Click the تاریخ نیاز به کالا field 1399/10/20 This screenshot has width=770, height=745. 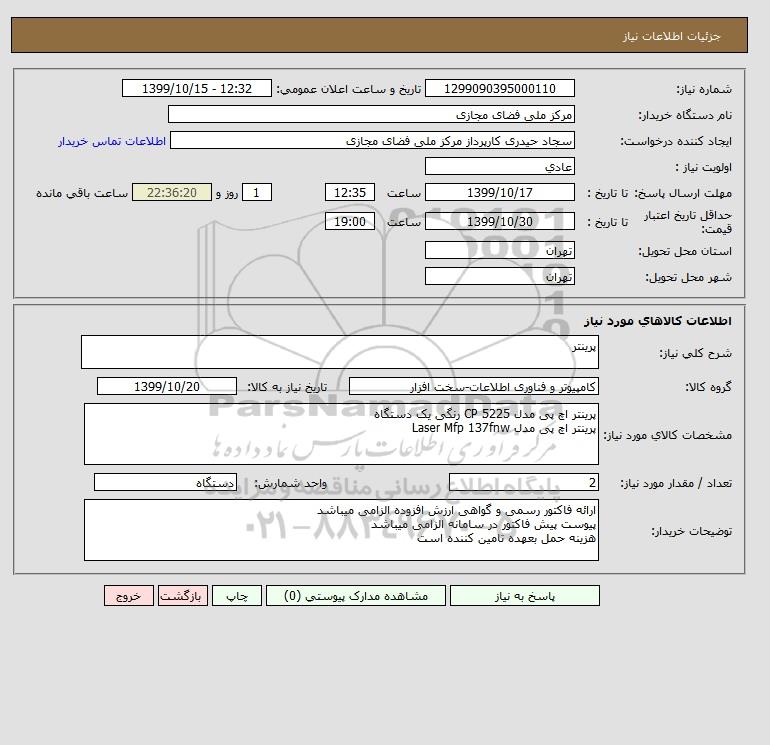(167, 386)
